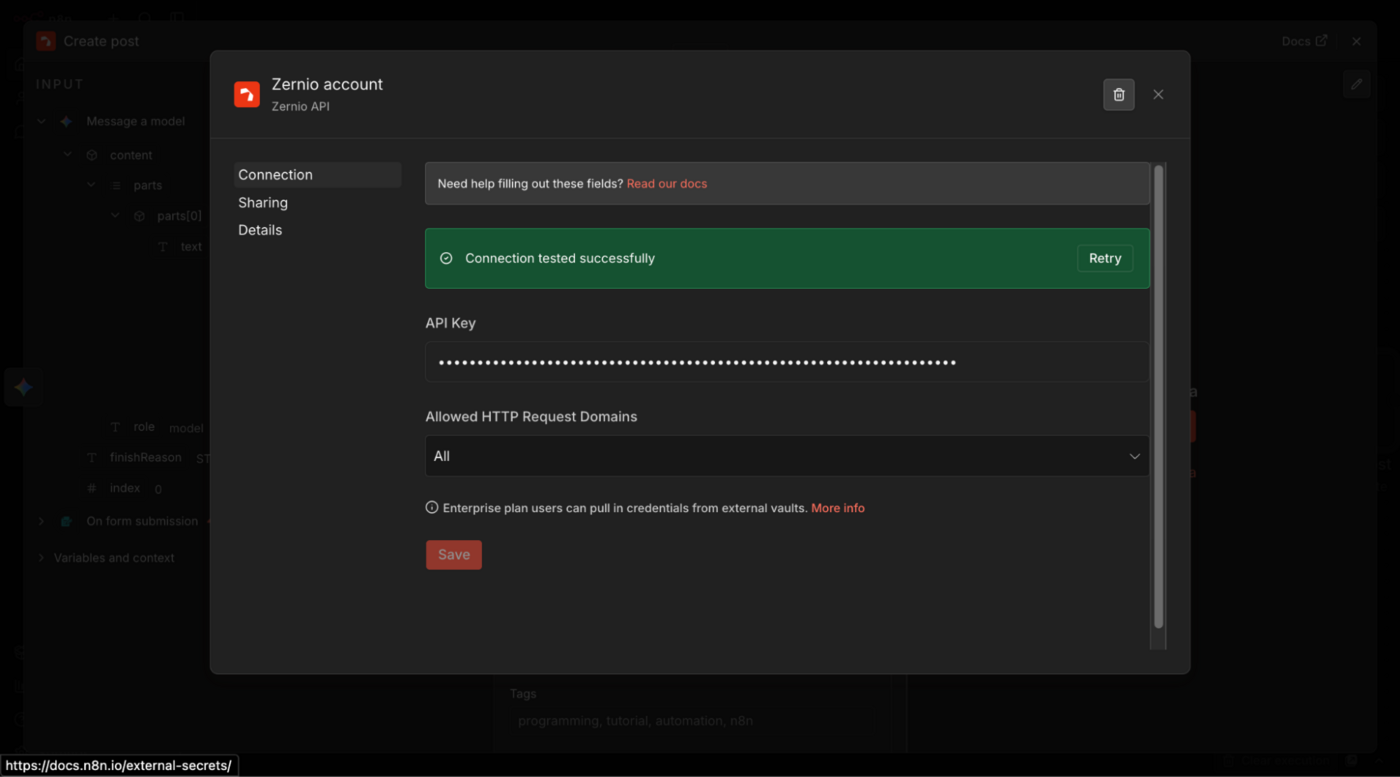Expand the On form submission node
Screen dimensions: 1400x777
(42, 522)
